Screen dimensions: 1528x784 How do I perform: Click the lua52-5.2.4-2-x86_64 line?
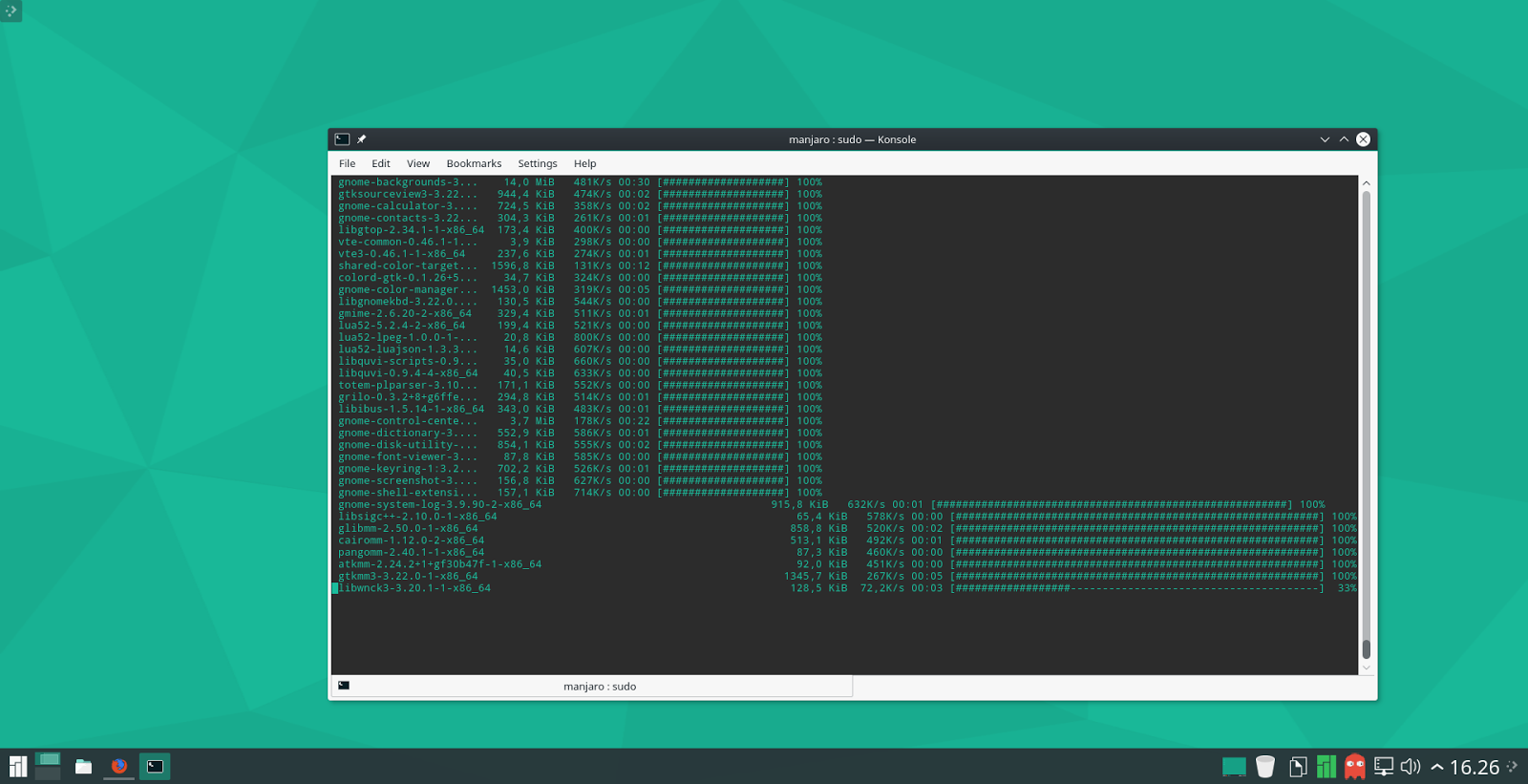click(x=580, y=326)
